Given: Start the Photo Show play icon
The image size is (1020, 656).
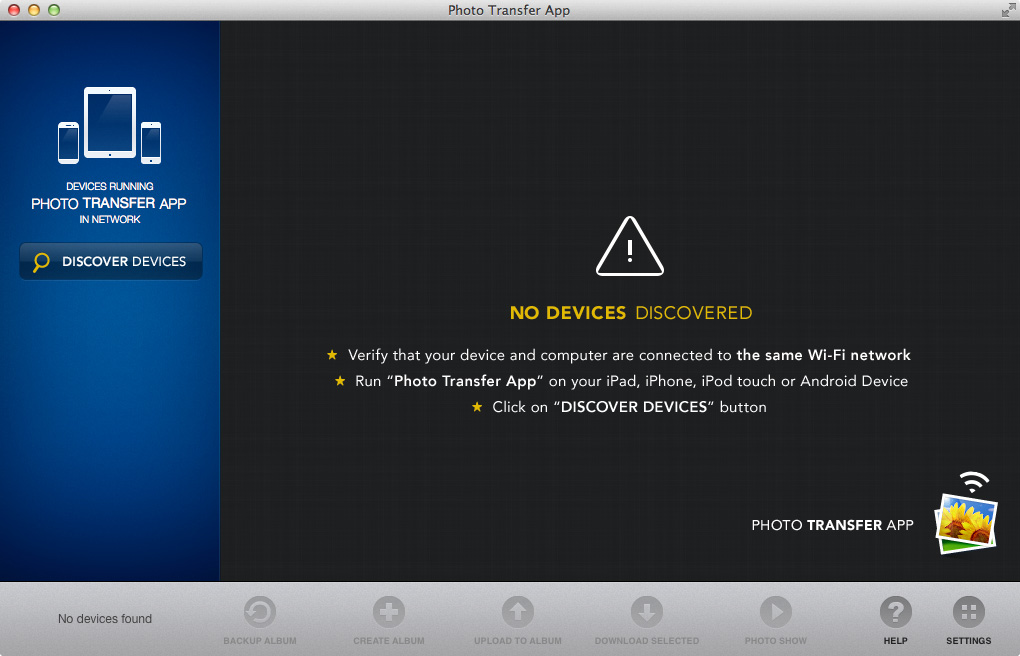Looking at the screenshot, I should pos(775,612).
